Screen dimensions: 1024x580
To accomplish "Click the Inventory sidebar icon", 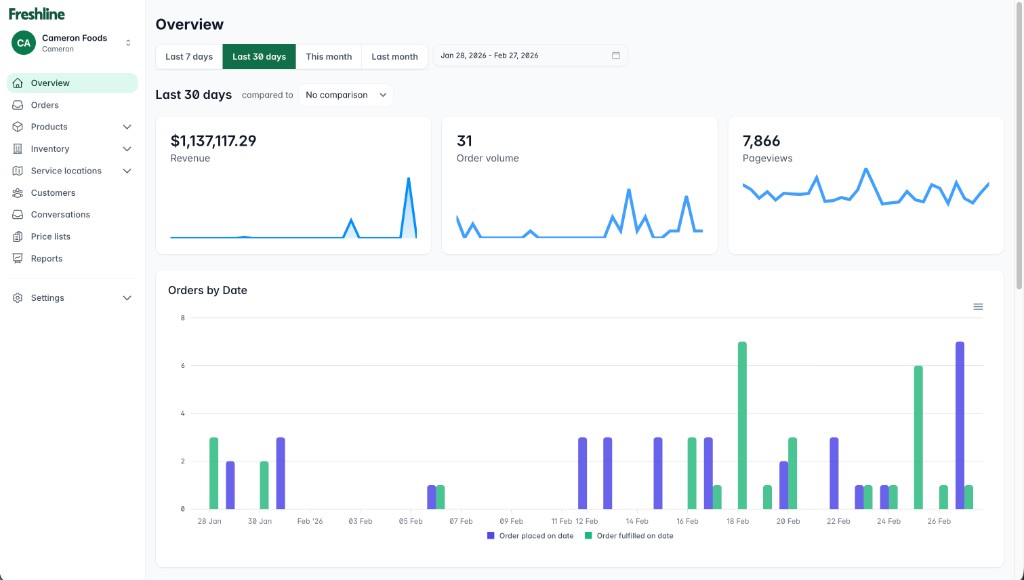I will pyautogui.click(x=18, y=148).
